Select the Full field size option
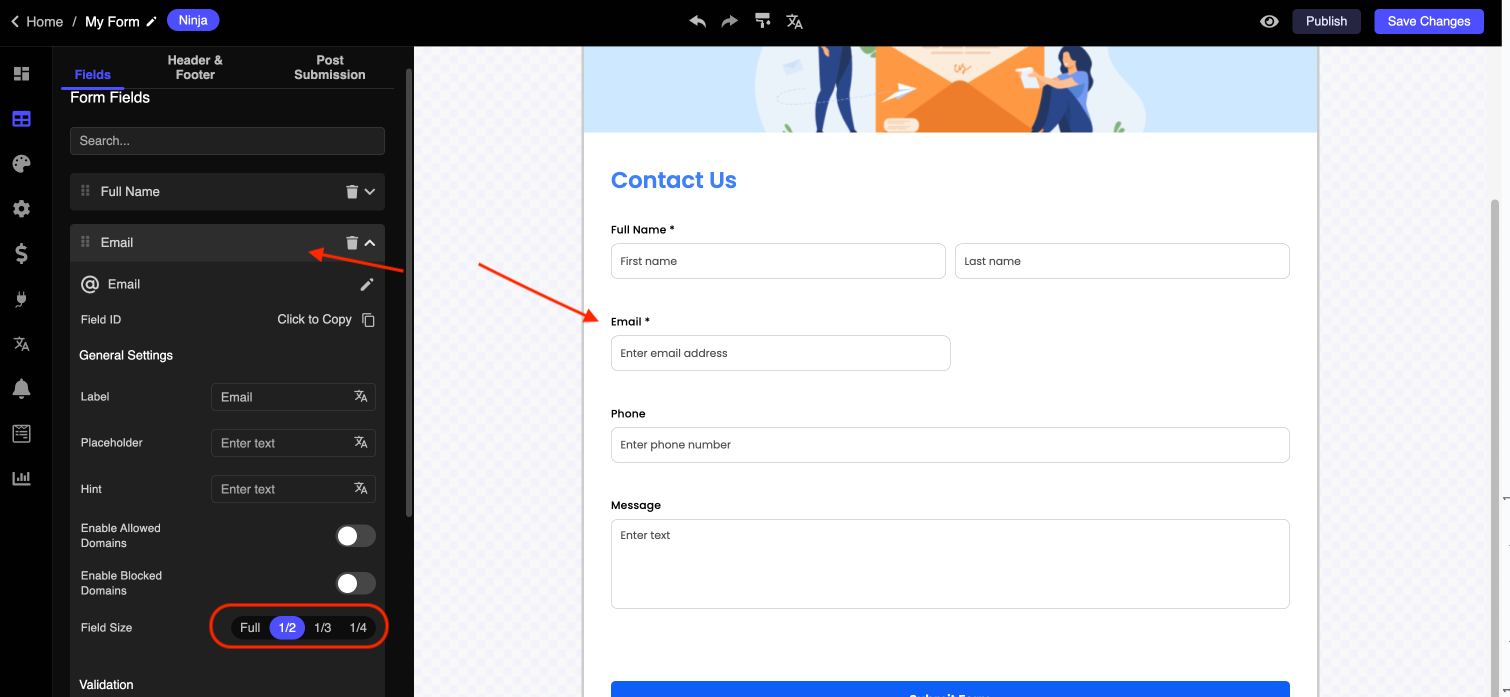The image size is (1510, 697). [250, 628]
